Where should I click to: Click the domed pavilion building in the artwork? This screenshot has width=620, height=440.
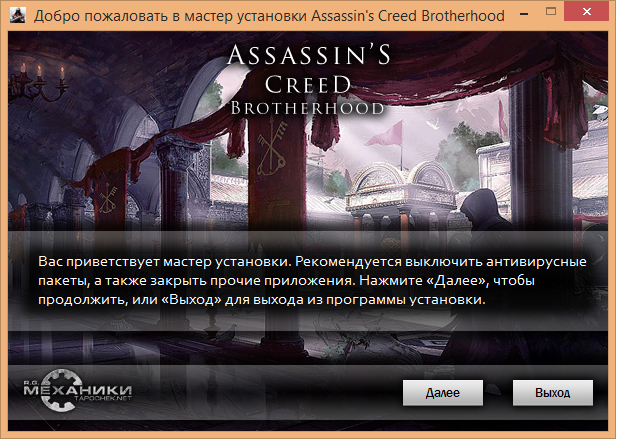click(x=401, y=190)
